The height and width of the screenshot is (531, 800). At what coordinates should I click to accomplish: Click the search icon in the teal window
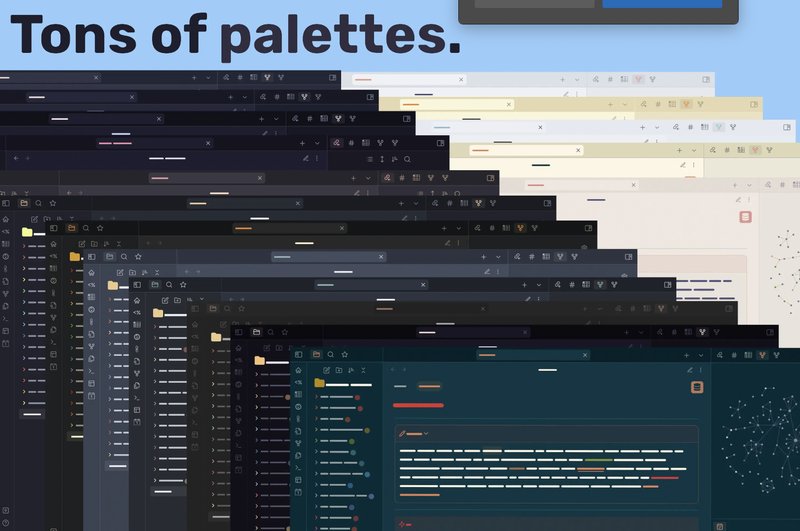pos(330,354)
